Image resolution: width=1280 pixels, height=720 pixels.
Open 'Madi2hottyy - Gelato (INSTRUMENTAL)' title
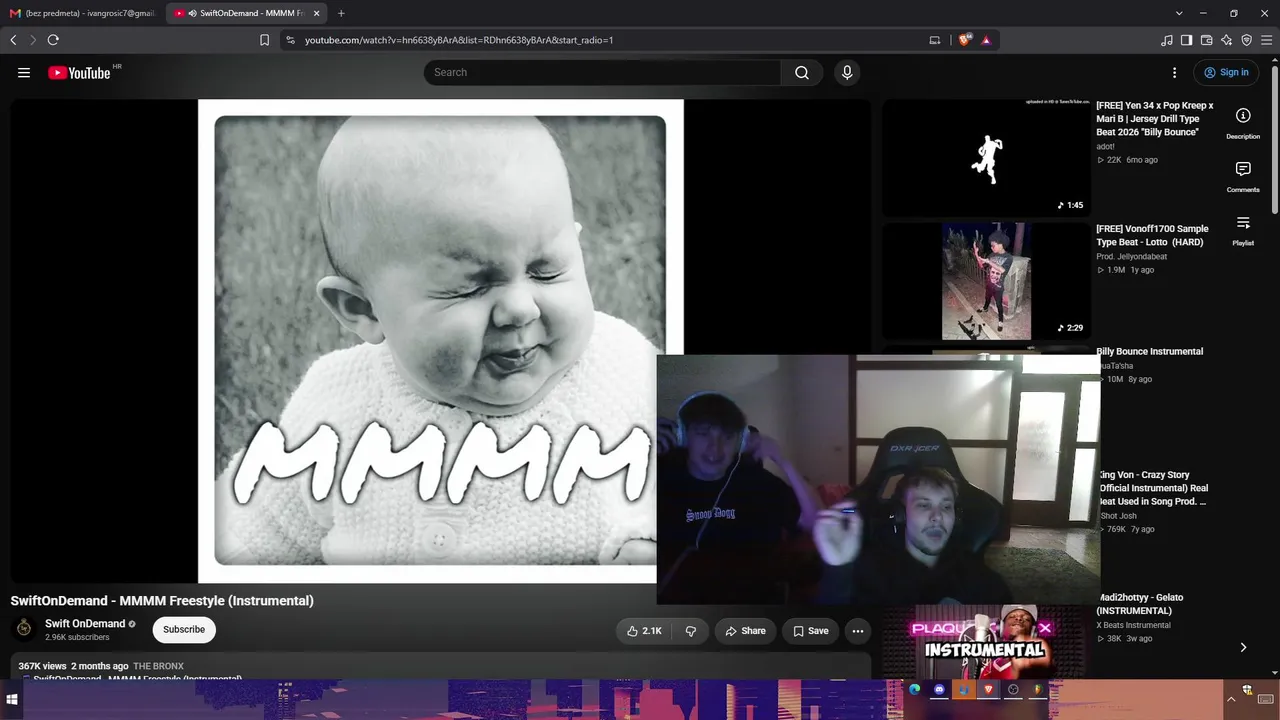(1139, 604)
